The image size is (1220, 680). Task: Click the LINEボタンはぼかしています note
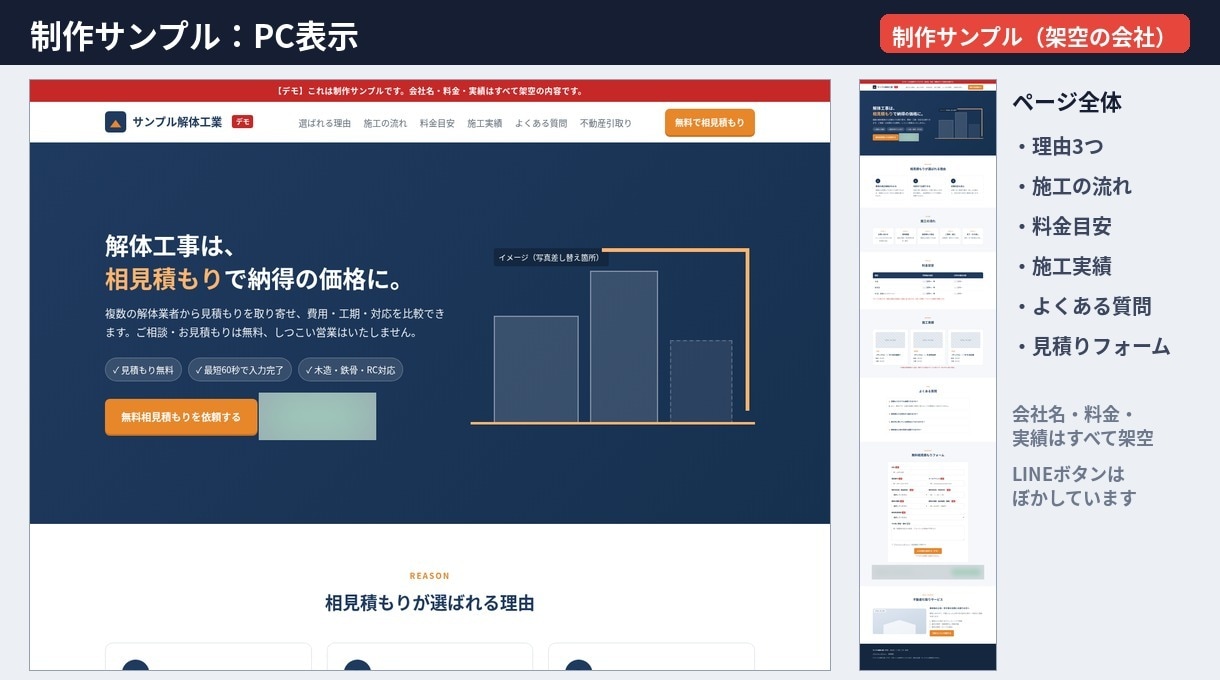[1074, 486]
